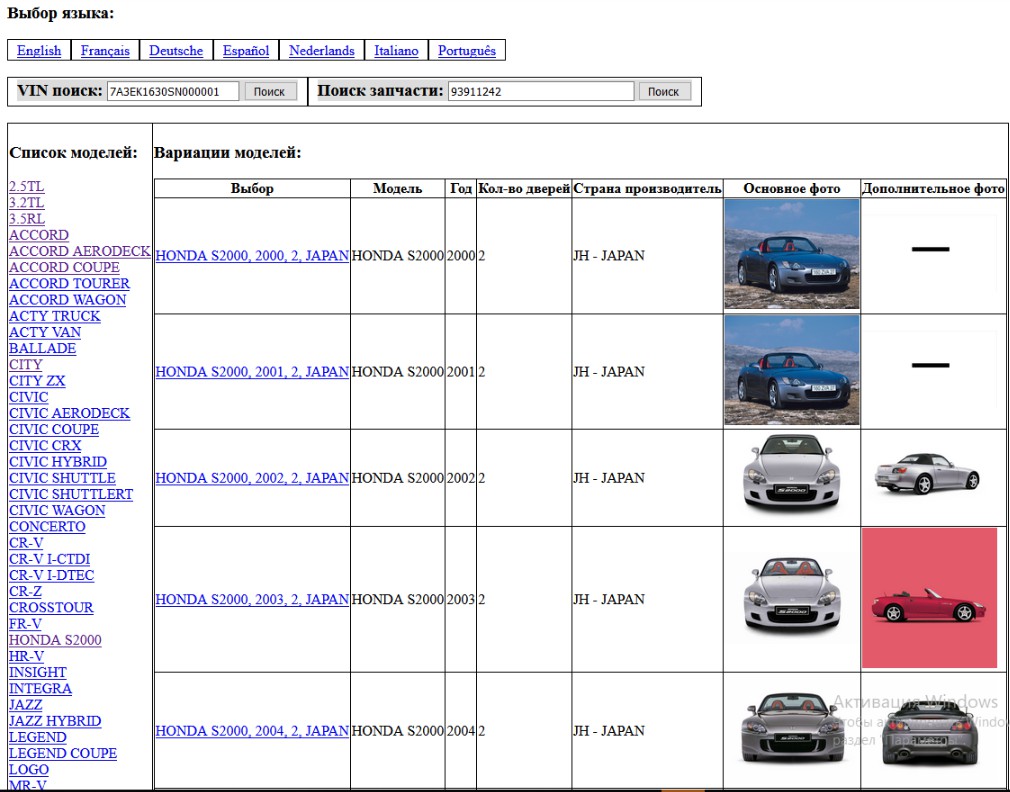
Task: Open the CR-Z model link
Action: tap(25, 591)
